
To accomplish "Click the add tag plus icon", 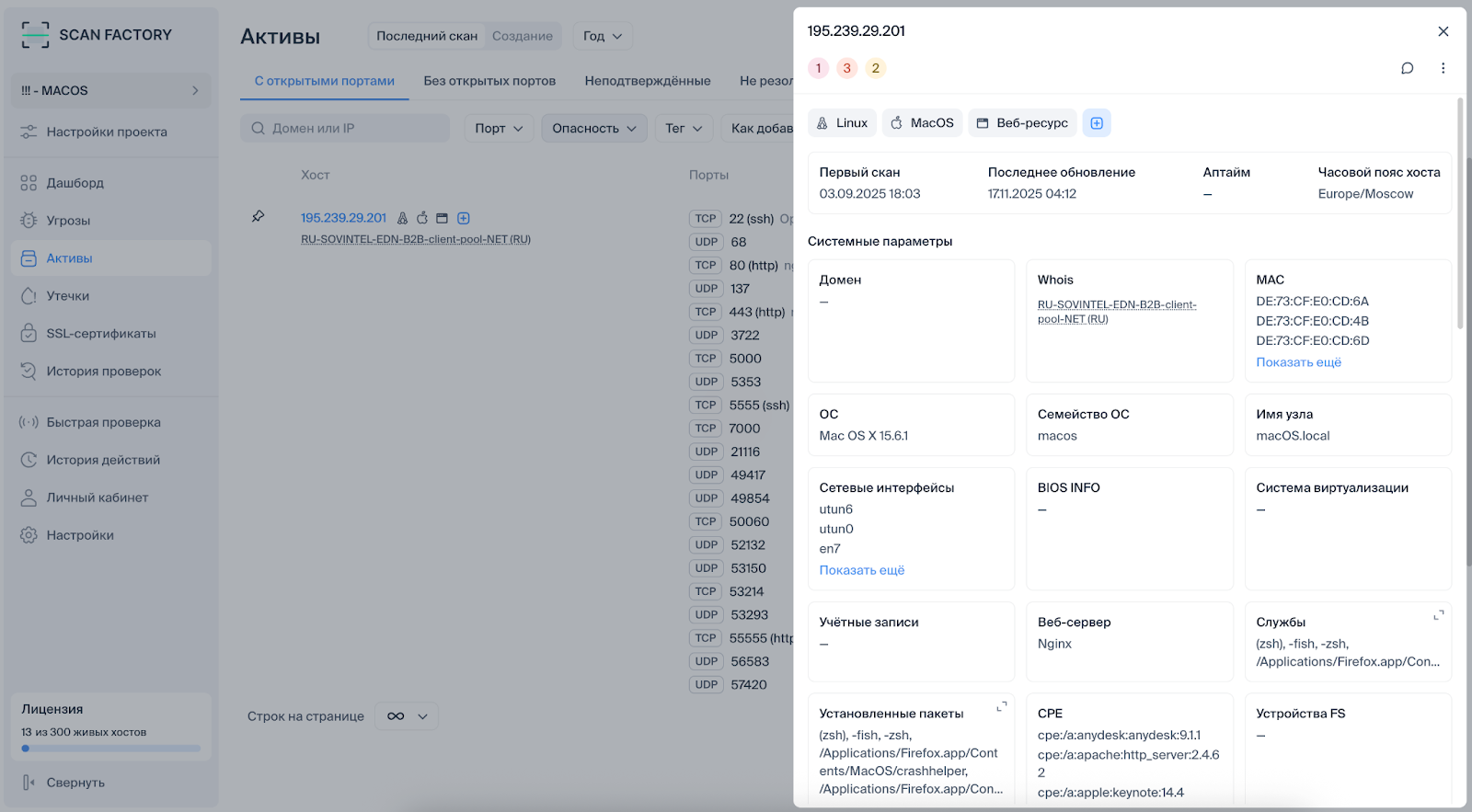I will [1097, 123].
